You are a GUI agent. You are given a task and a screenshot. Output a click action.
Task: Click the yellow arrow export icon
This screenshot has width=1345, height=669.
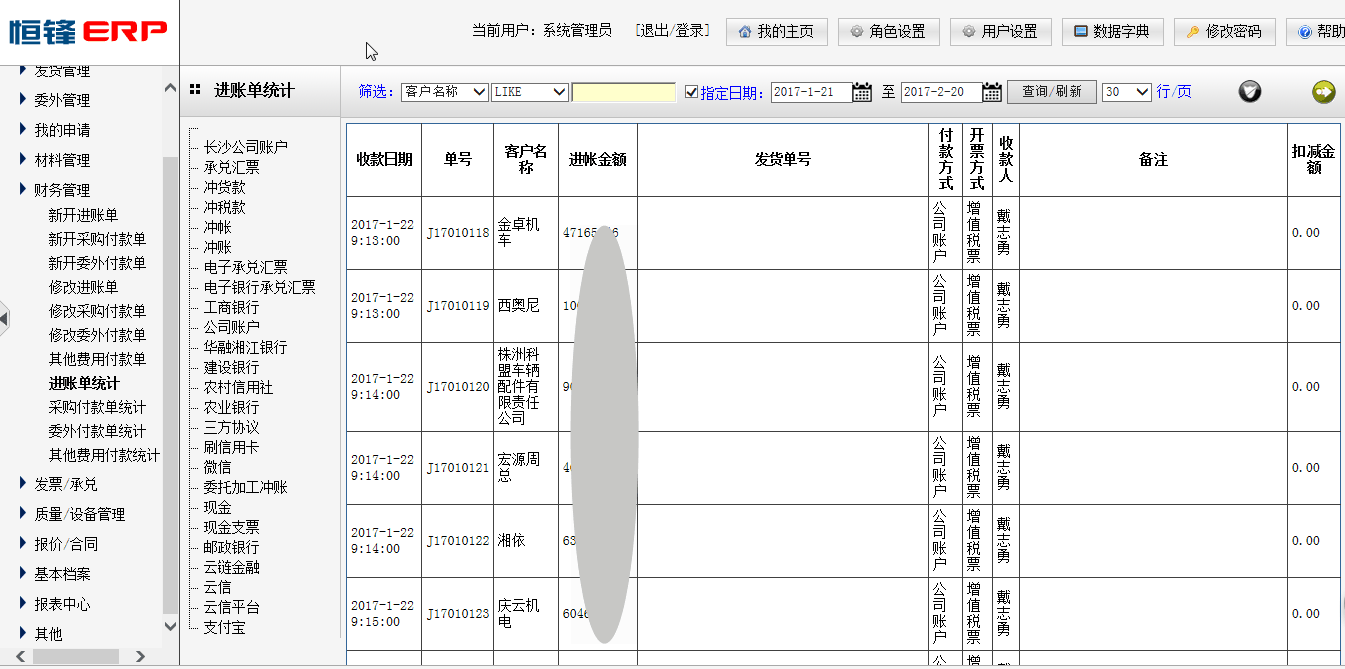tap(1322, 90)
